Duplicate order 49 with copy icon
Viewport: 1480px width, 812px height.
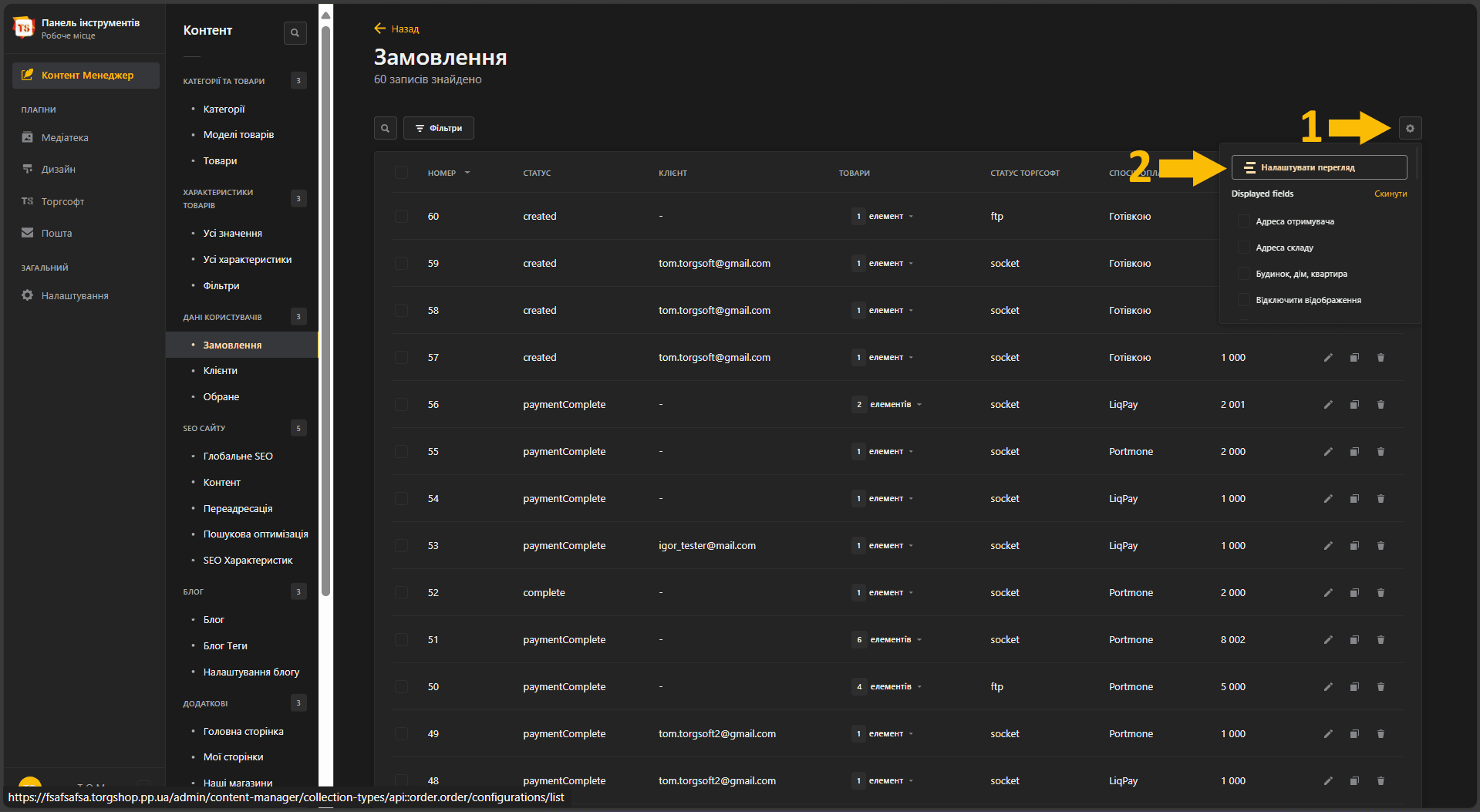tap(1354, 734)
